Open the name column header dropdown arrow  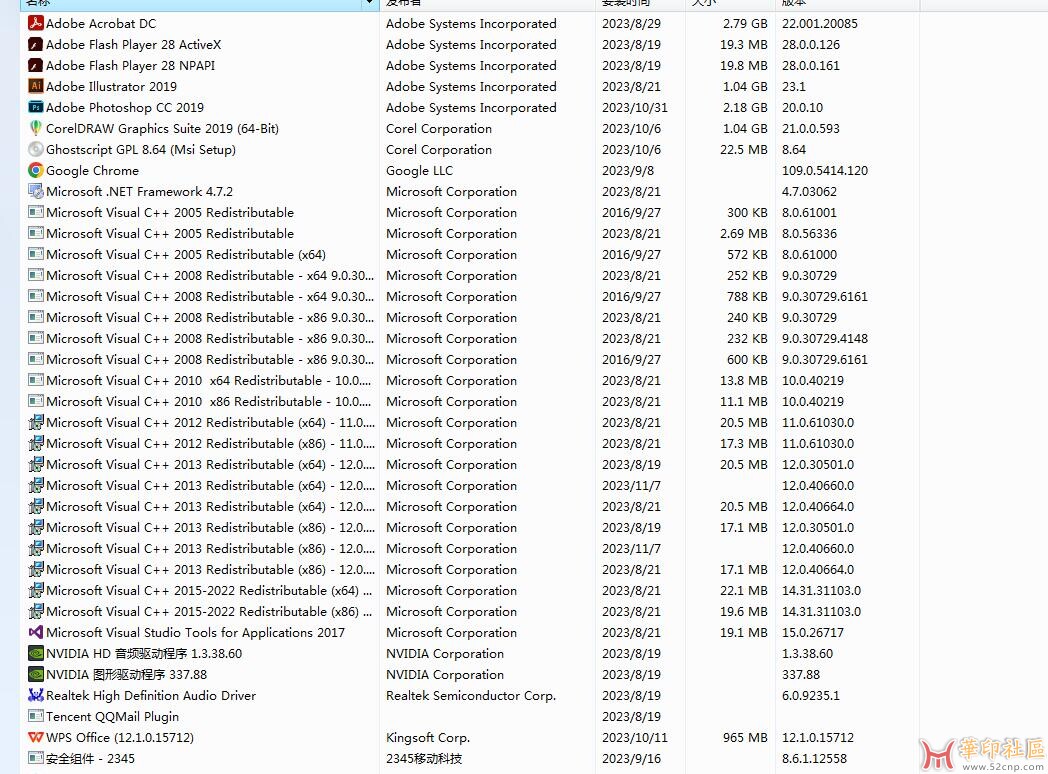[369, 3]
